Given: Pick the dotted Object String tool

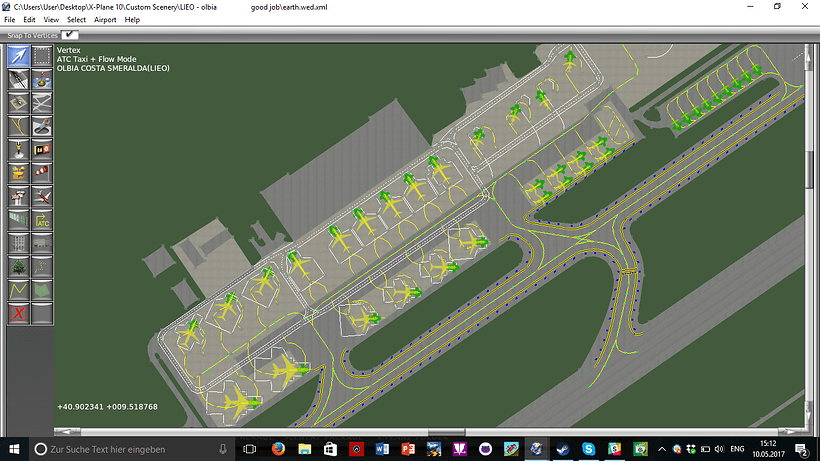Looking at the screenshot, I should tap(42, 267).
